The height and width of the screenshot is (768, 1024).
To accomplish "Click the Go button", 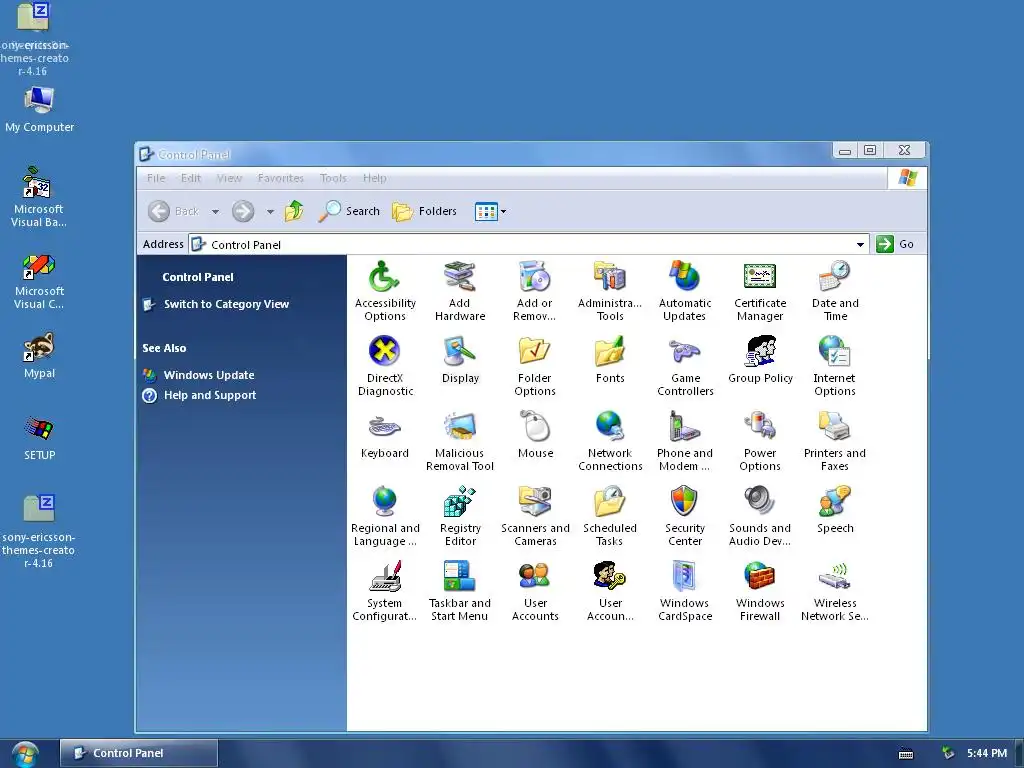I will coord(895,244).
